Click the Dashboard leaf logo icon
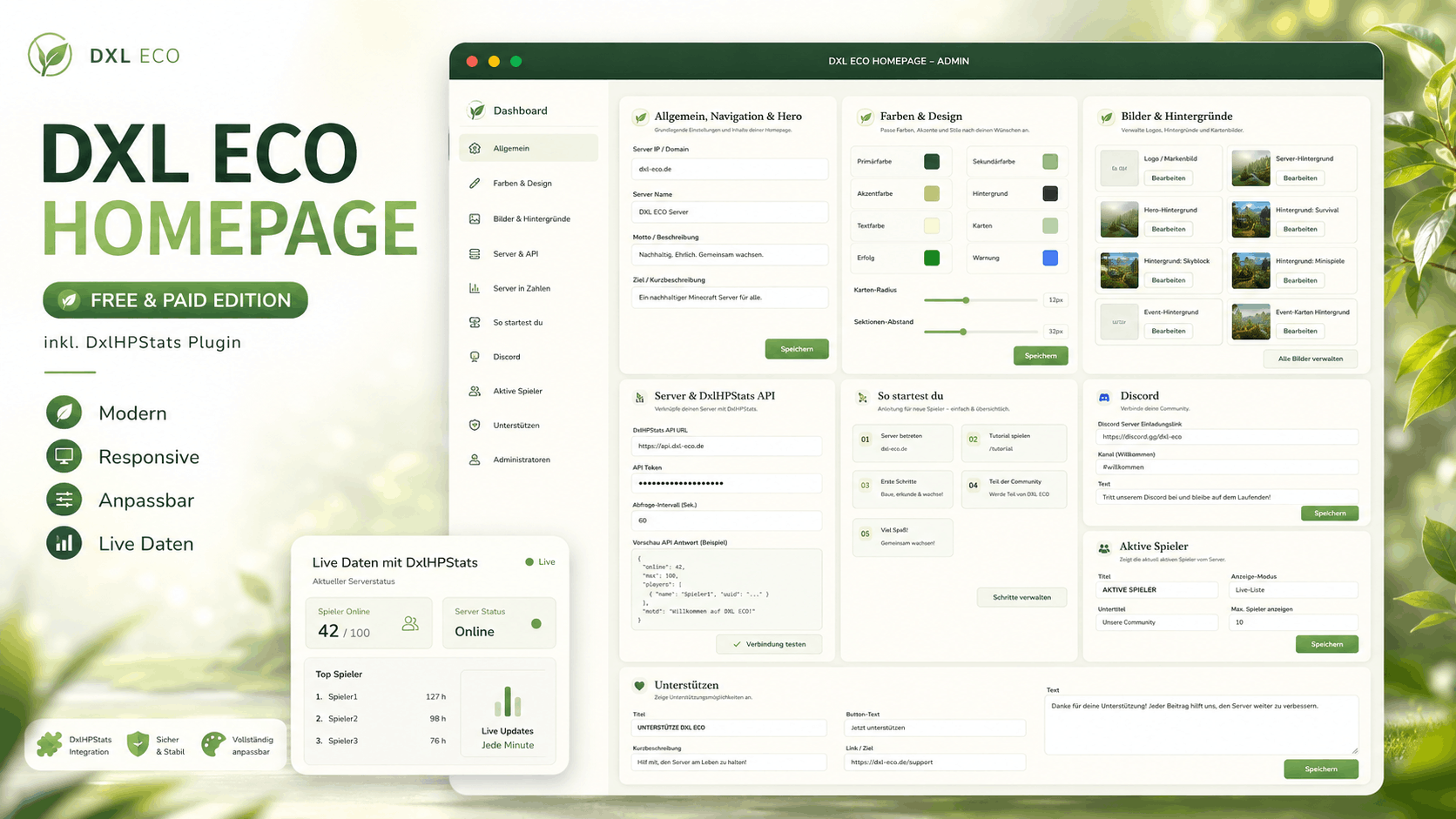The width and height of the screenshot is (1456, 819). tap(475, 111)
